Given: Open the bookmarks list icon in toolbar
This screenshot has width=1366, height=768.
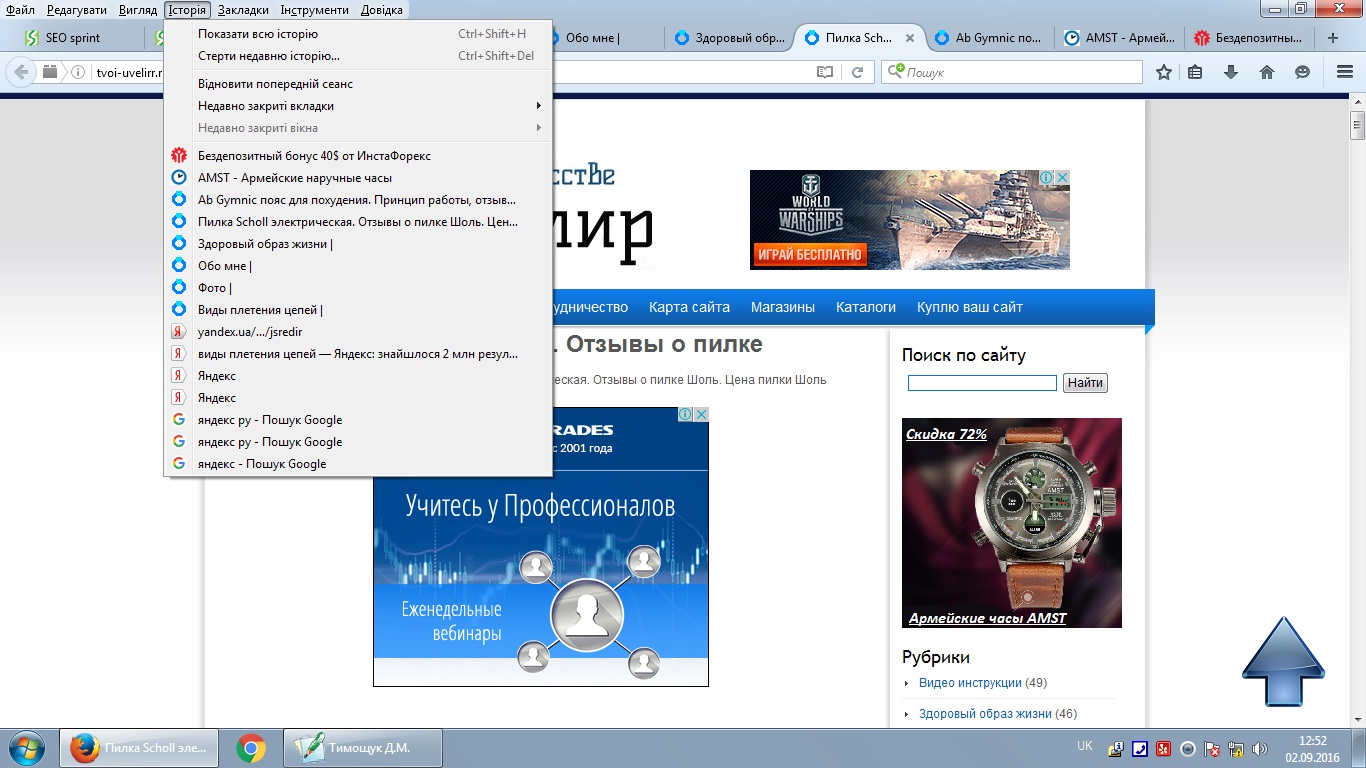Looking at the screenshot, I should (1195, 72).
